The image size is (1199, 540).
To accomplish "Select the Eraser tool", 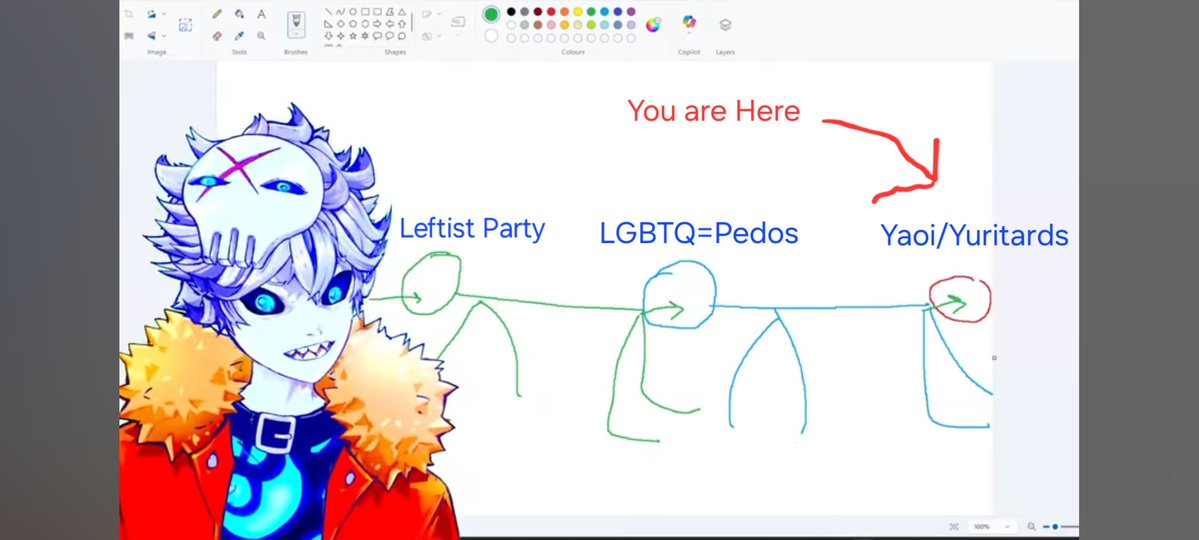I will tap(217, 36).
